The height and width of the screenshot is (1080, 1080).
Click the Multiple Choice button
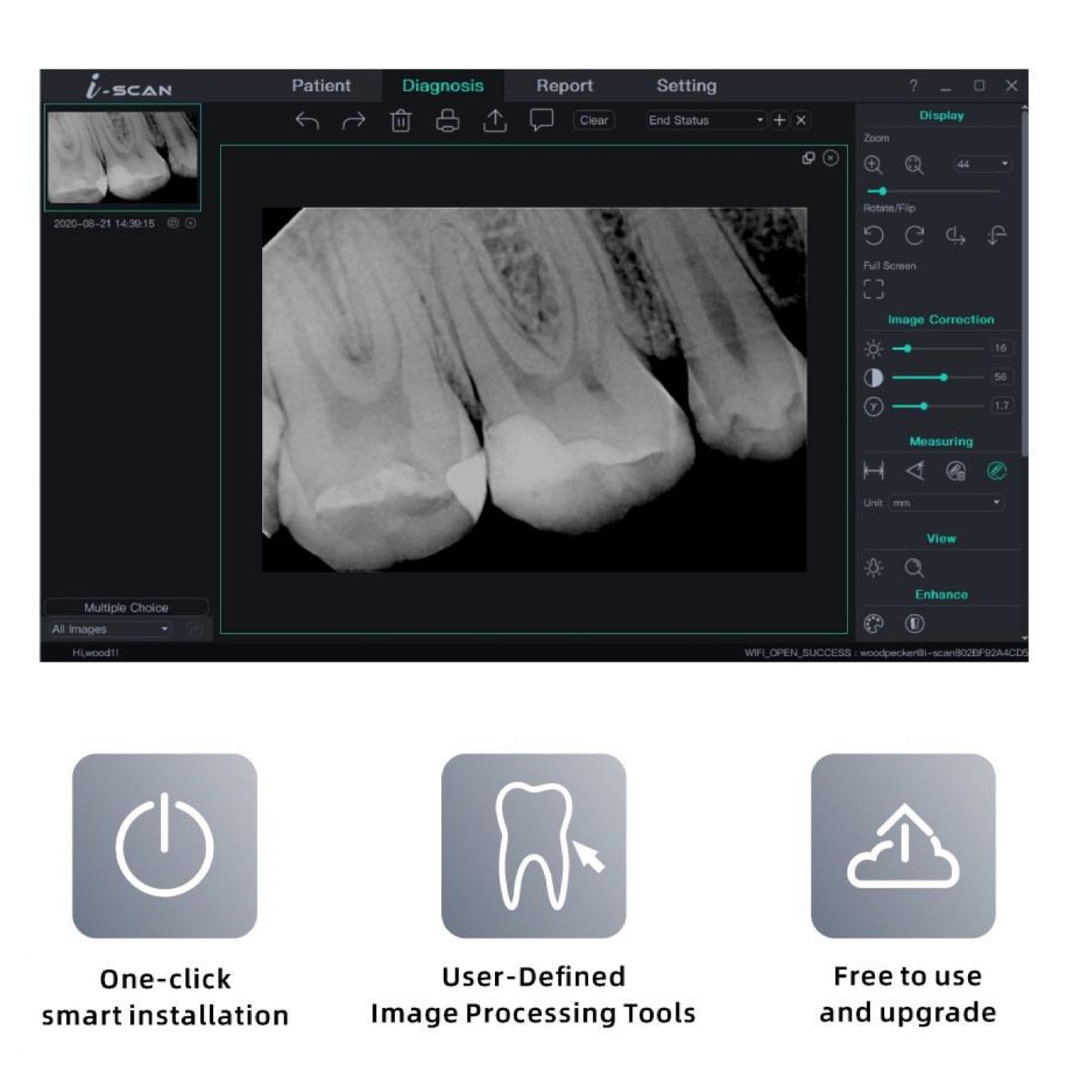(x=126, y=607)
